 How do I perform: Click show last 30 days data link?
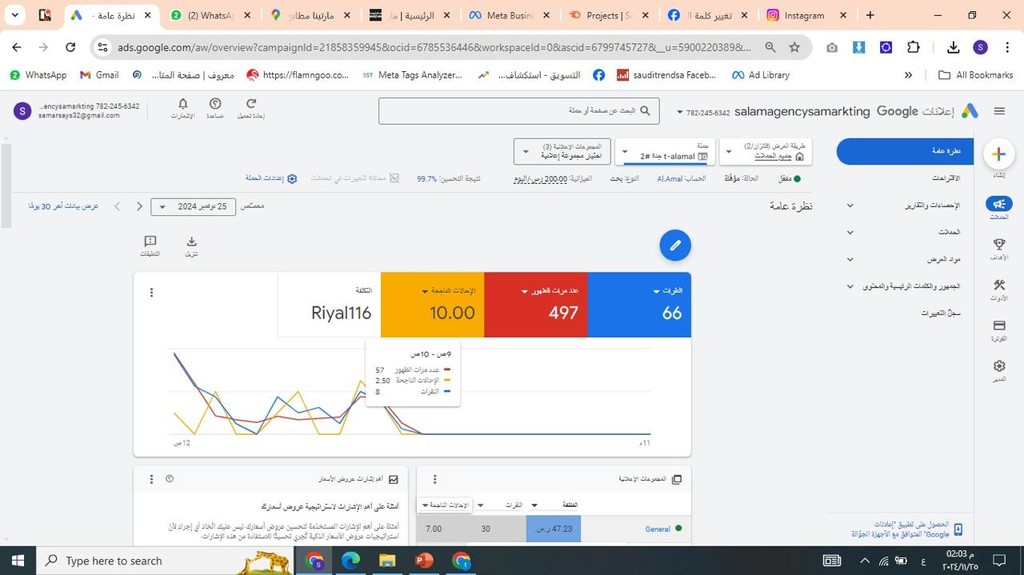coord(63,206)
